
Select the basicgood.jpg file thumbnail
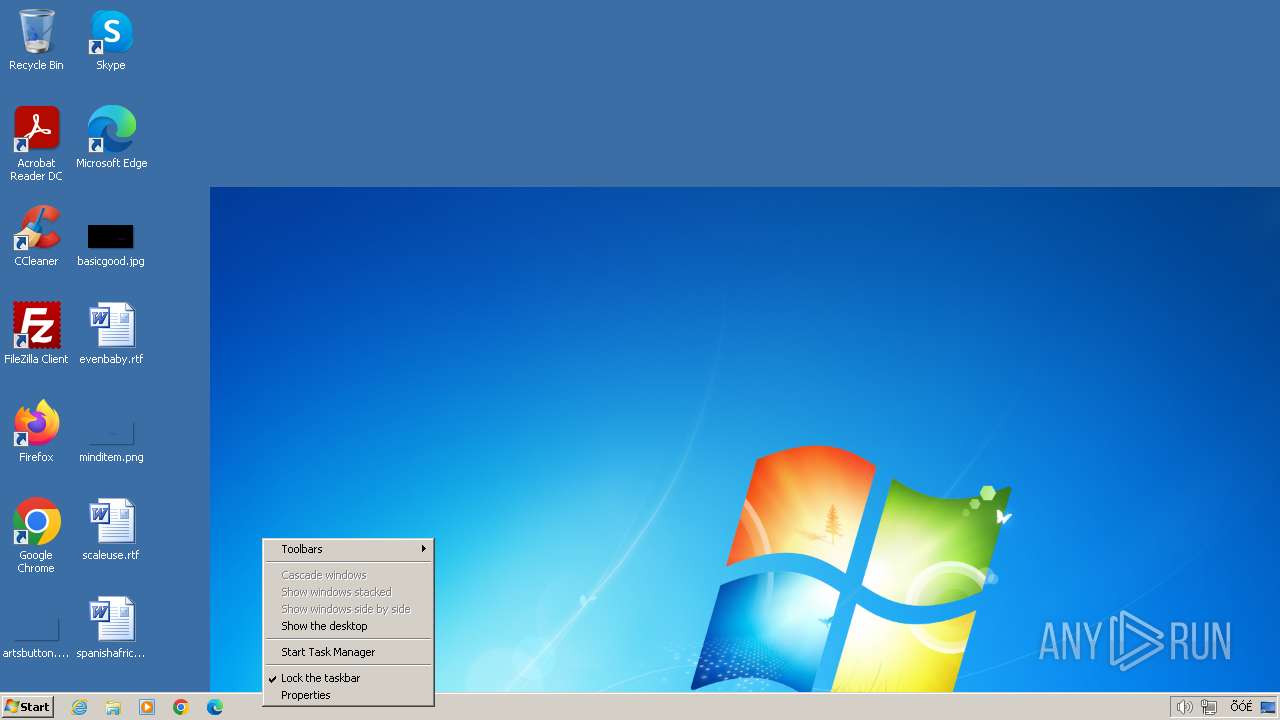click(110, 237)
